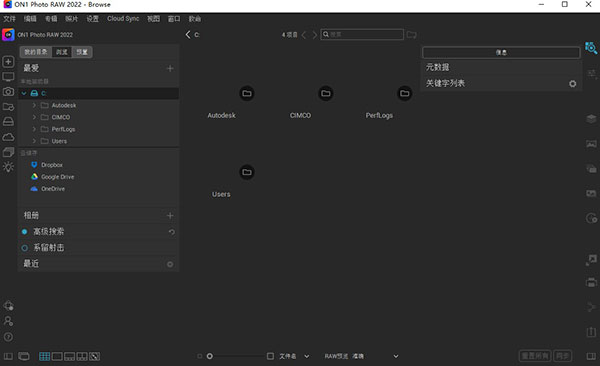Open the cloud sources icon in left sidebar
Image resolution: width=600 pixels, height=366 pixels.
click(8, 137)
